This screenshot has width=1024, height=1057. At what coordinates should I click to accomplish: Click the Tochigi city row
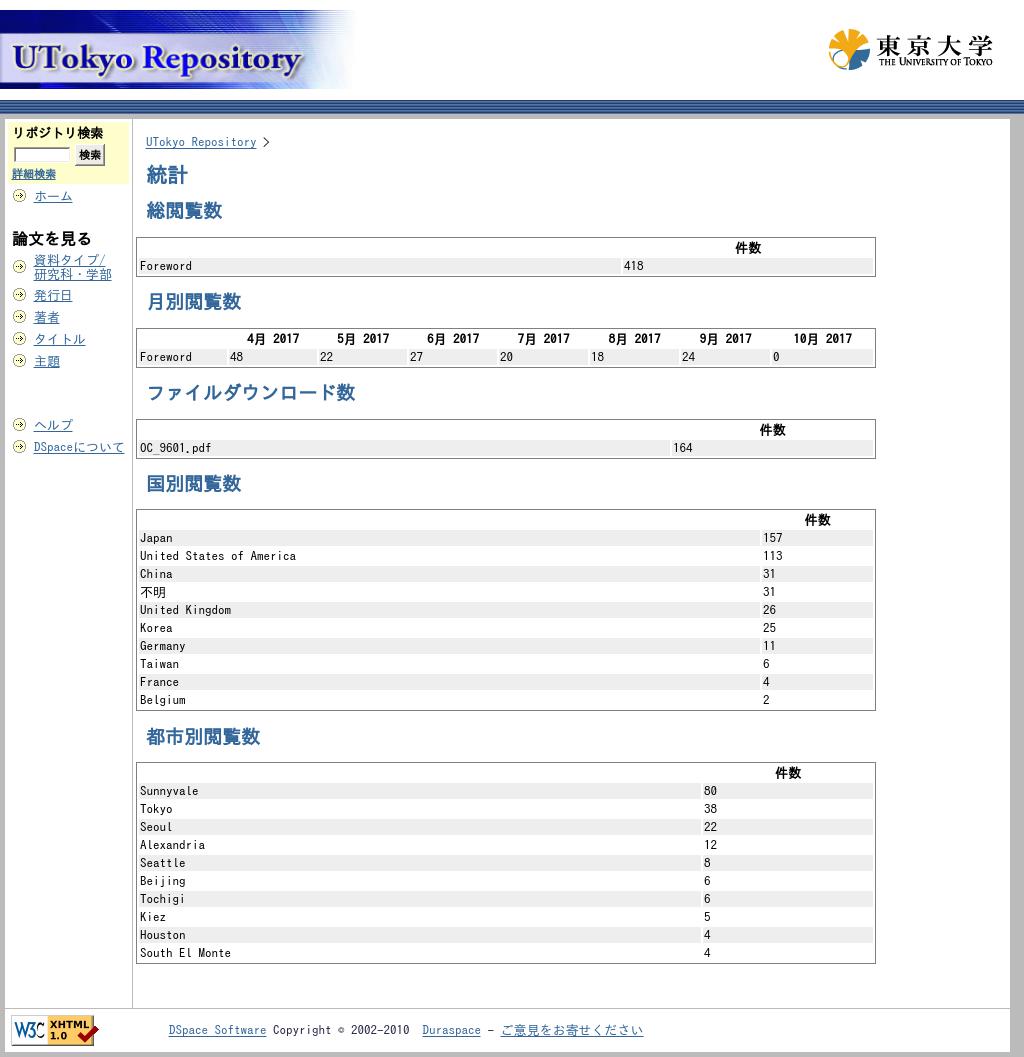pos(506,899)
